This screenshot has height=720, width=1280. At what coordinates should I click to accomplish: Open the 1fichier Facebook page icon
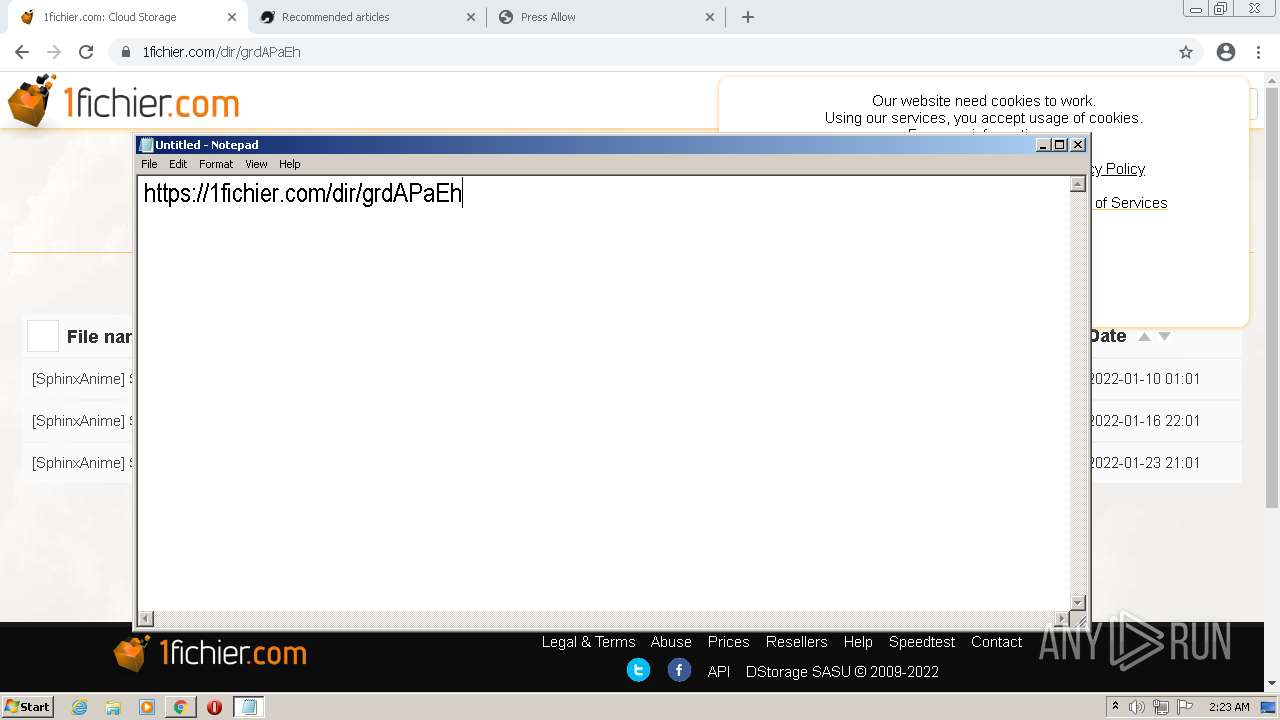point(679,670)
